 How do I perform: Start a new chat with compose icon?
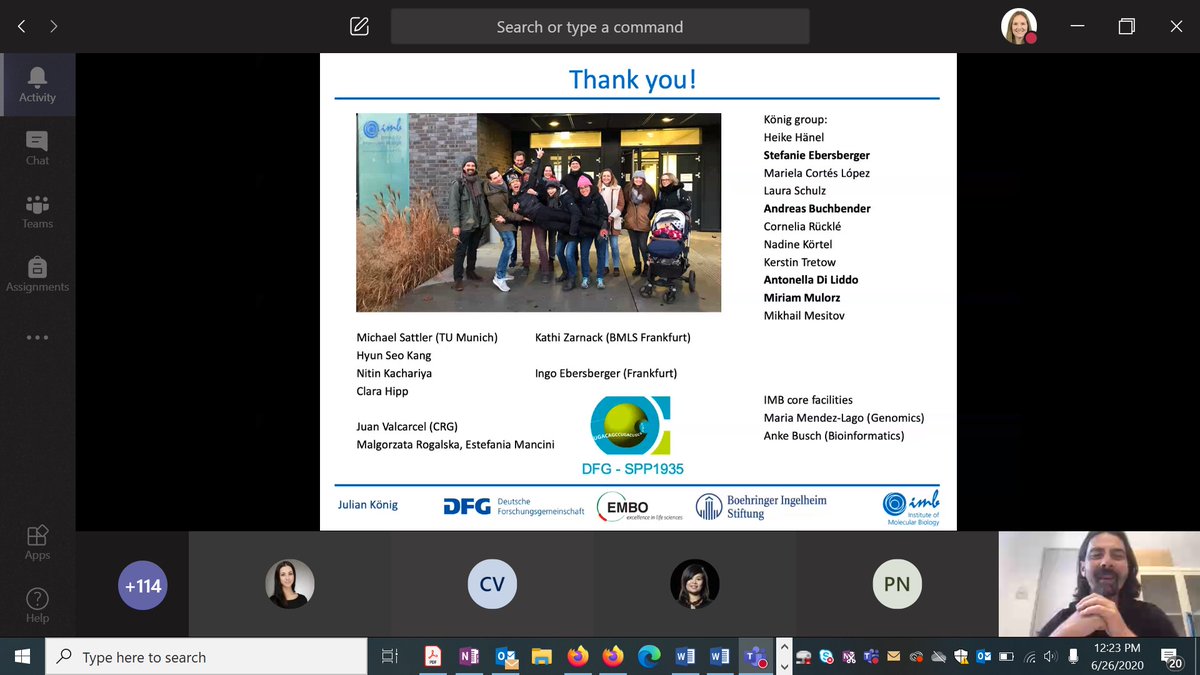pyautogui.click(x=360, y=27)
